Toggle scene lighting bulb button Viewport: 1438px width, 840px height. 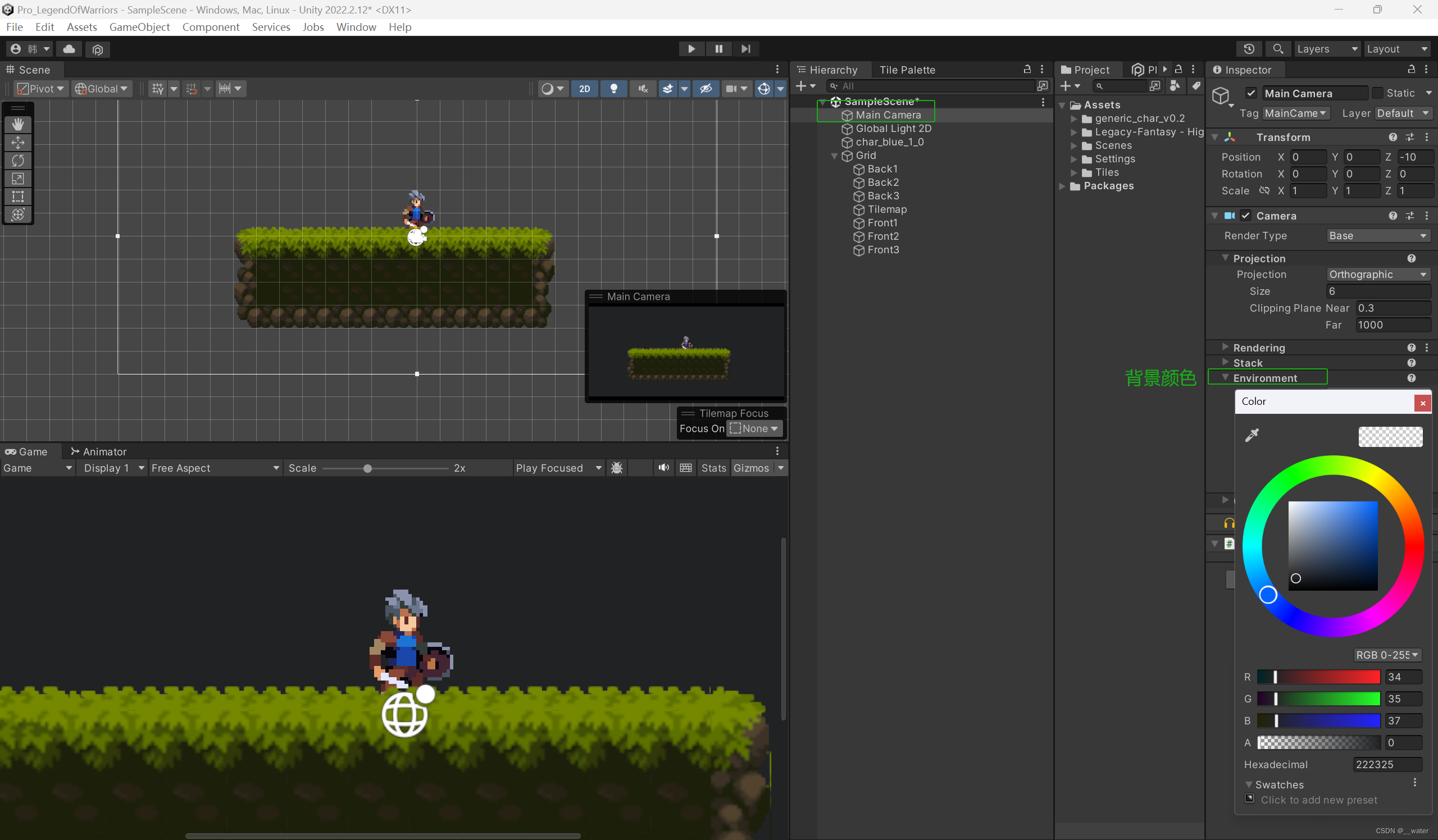pyautogui.click(x=613, y=88)
